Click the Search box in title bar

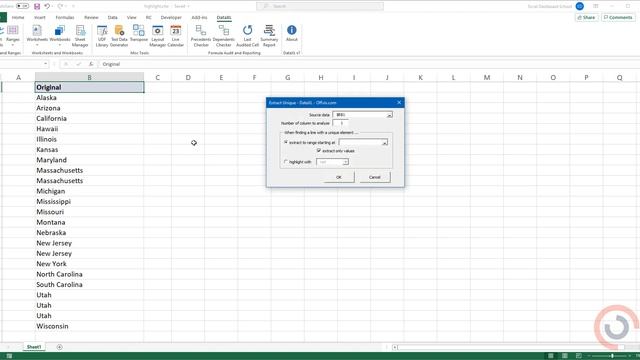[320, 6]
